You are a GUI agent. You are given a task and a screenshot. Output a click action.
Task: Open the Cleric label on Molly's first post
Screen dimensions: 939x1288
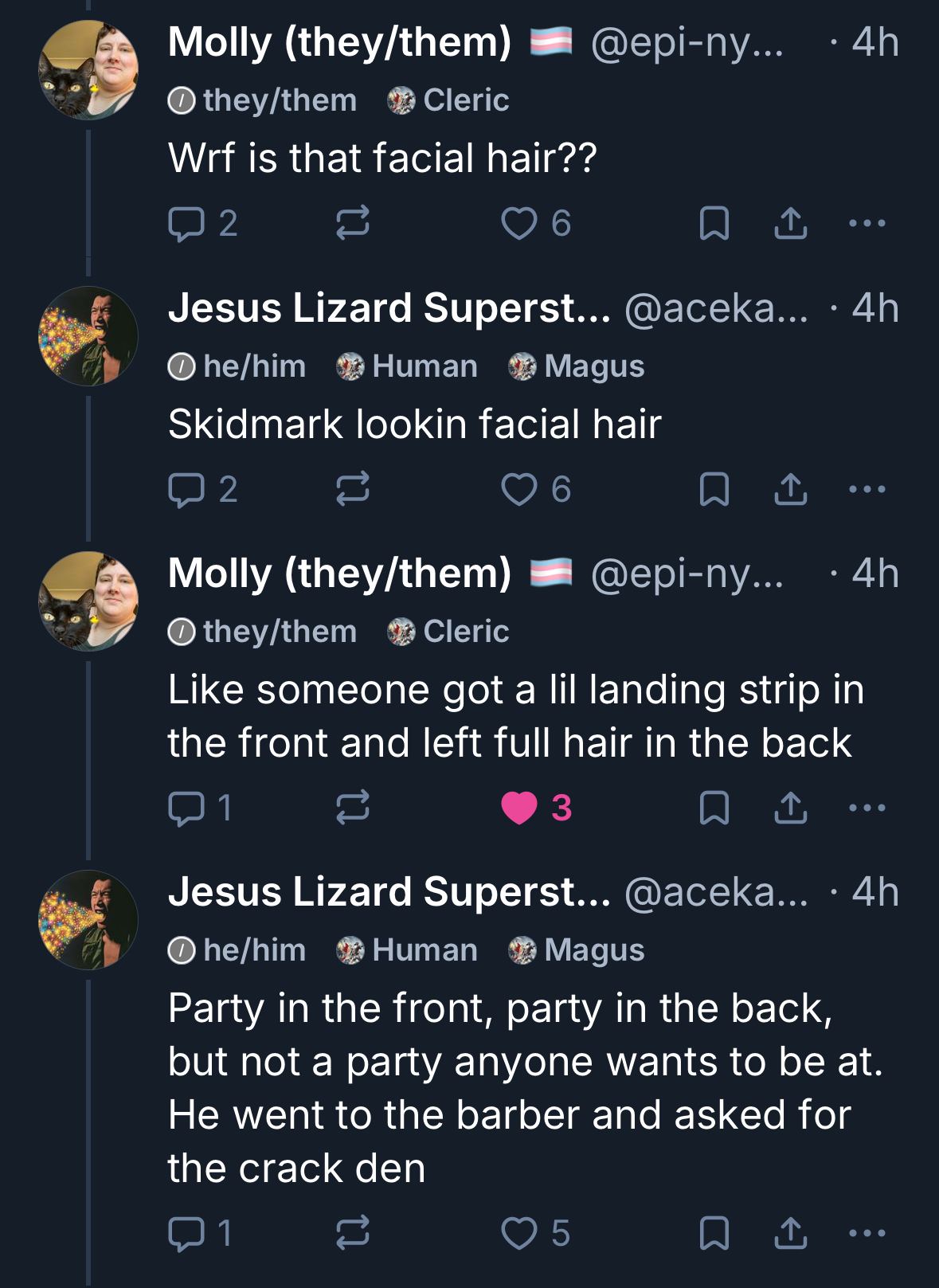(448, 100)
